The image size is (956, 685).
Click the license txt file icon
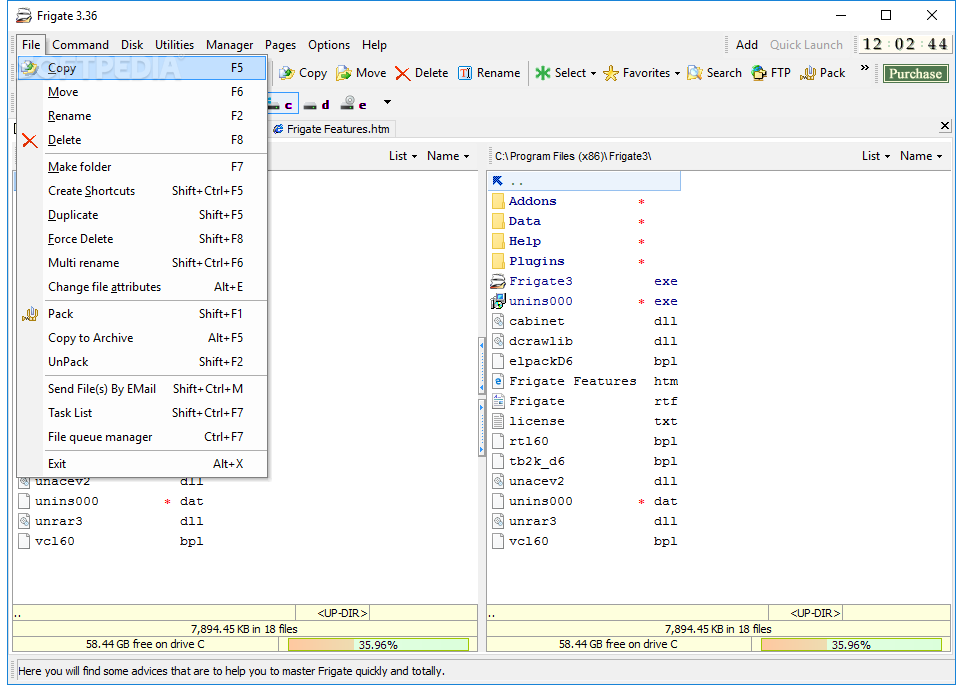498,421
